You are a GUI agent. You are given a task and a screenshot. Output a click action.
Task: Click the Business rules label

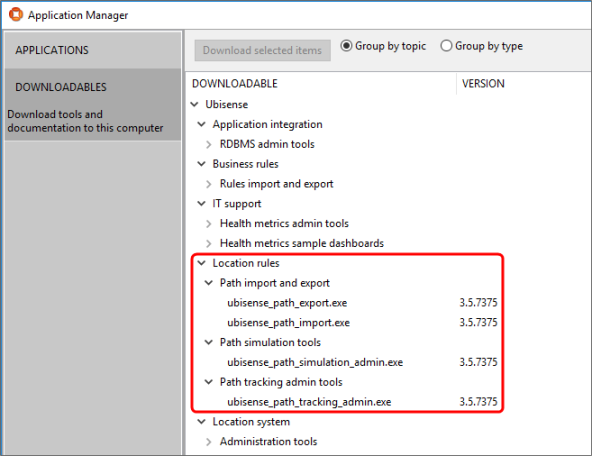click(245, 164)
